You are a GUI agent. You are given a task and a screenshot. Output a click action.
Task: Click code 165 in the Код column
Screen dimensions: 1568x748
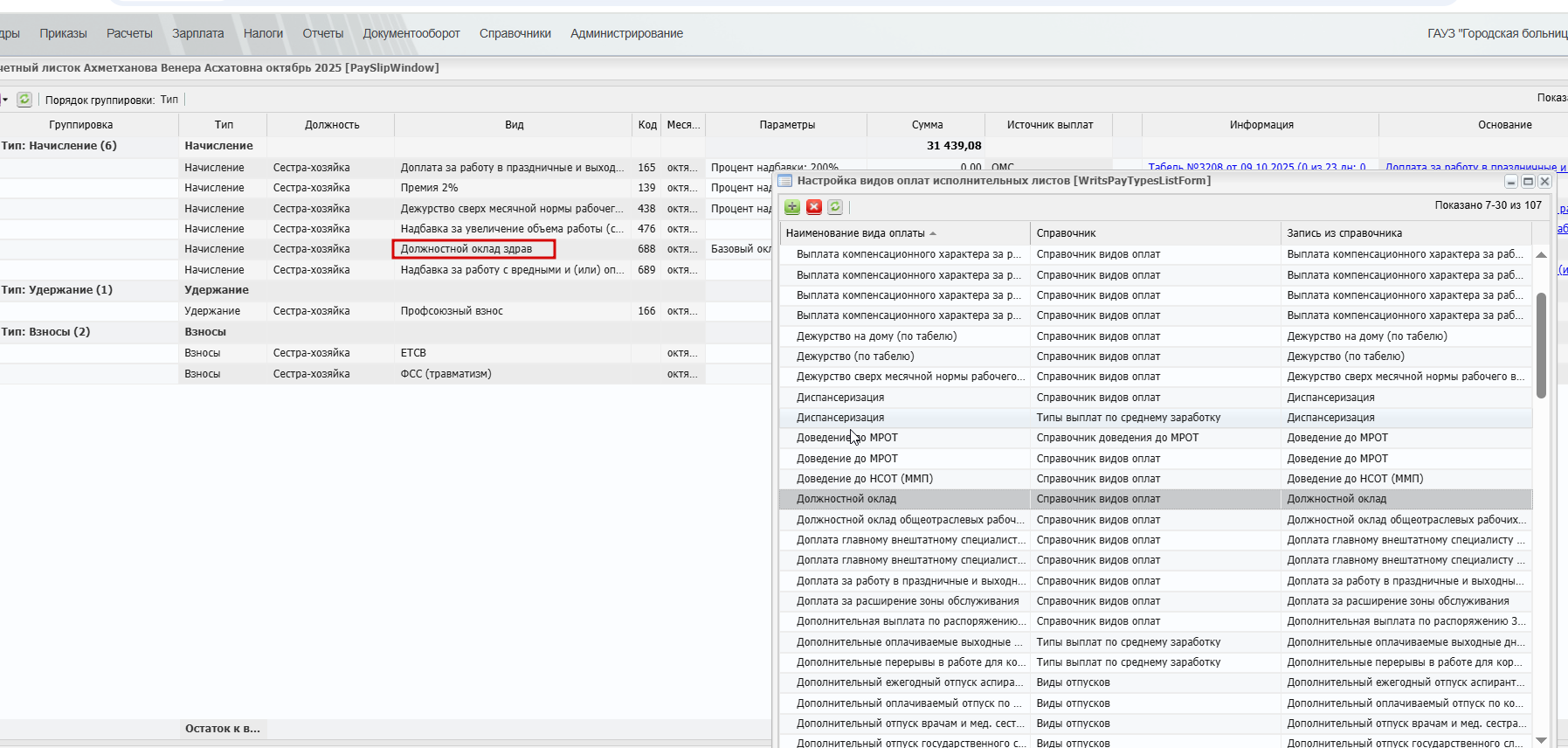[646, 168]
